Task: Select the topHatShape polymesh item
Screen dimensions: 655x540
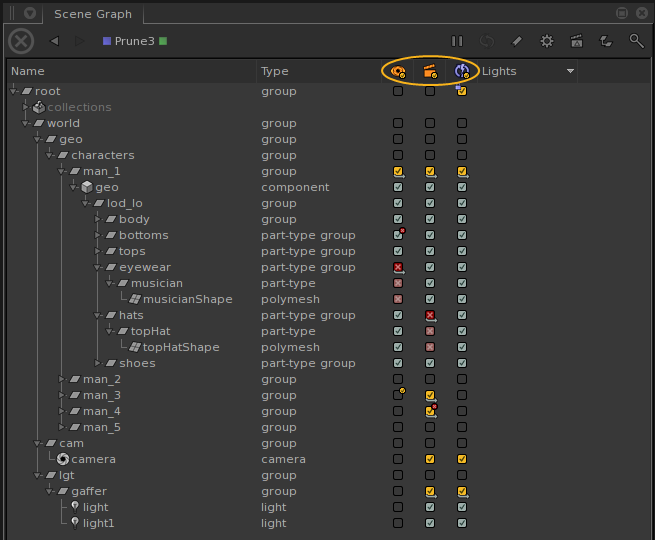Action: 180,347
